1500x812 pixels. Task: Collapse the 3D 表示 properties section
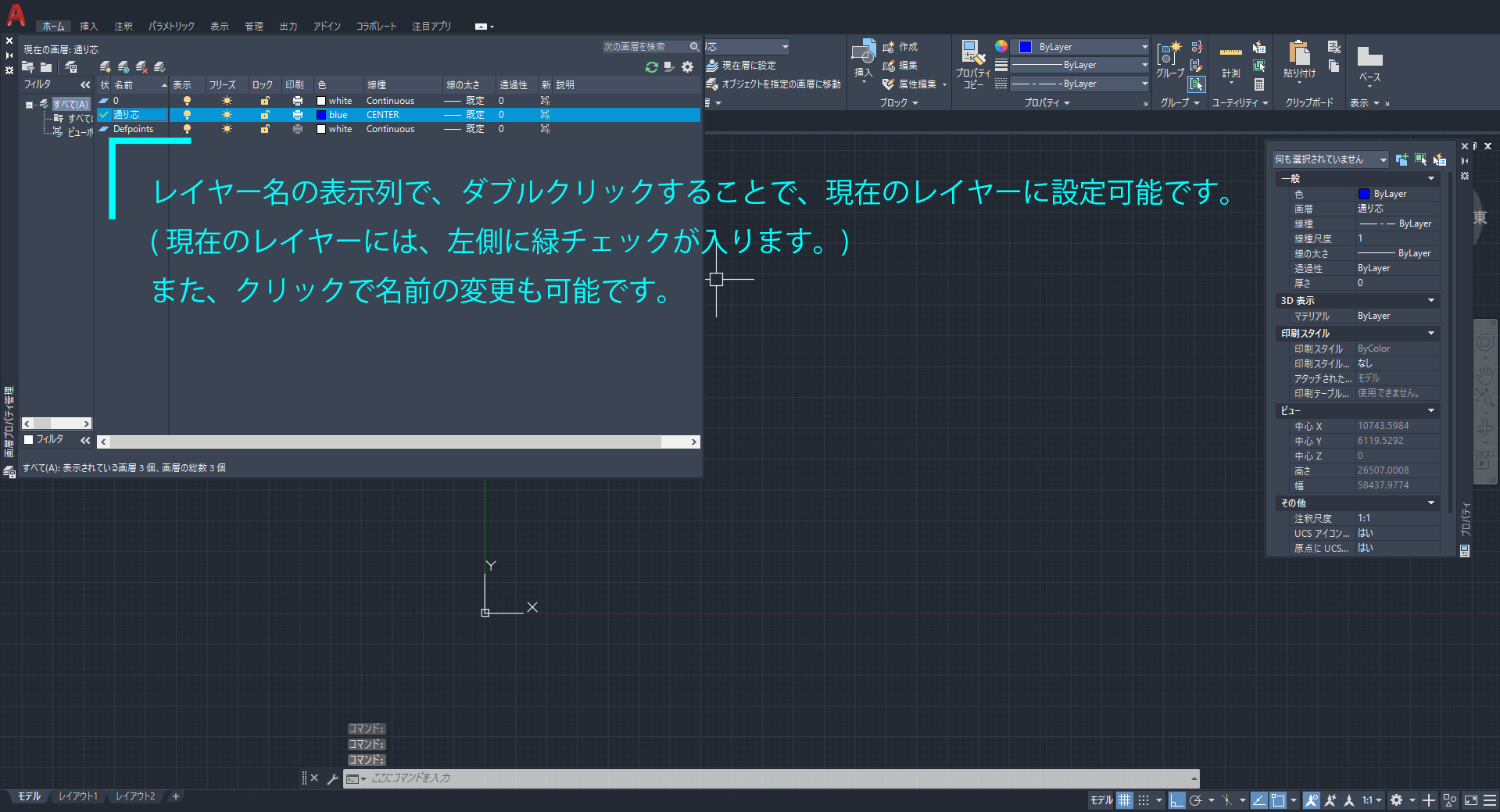(1430, 301)
